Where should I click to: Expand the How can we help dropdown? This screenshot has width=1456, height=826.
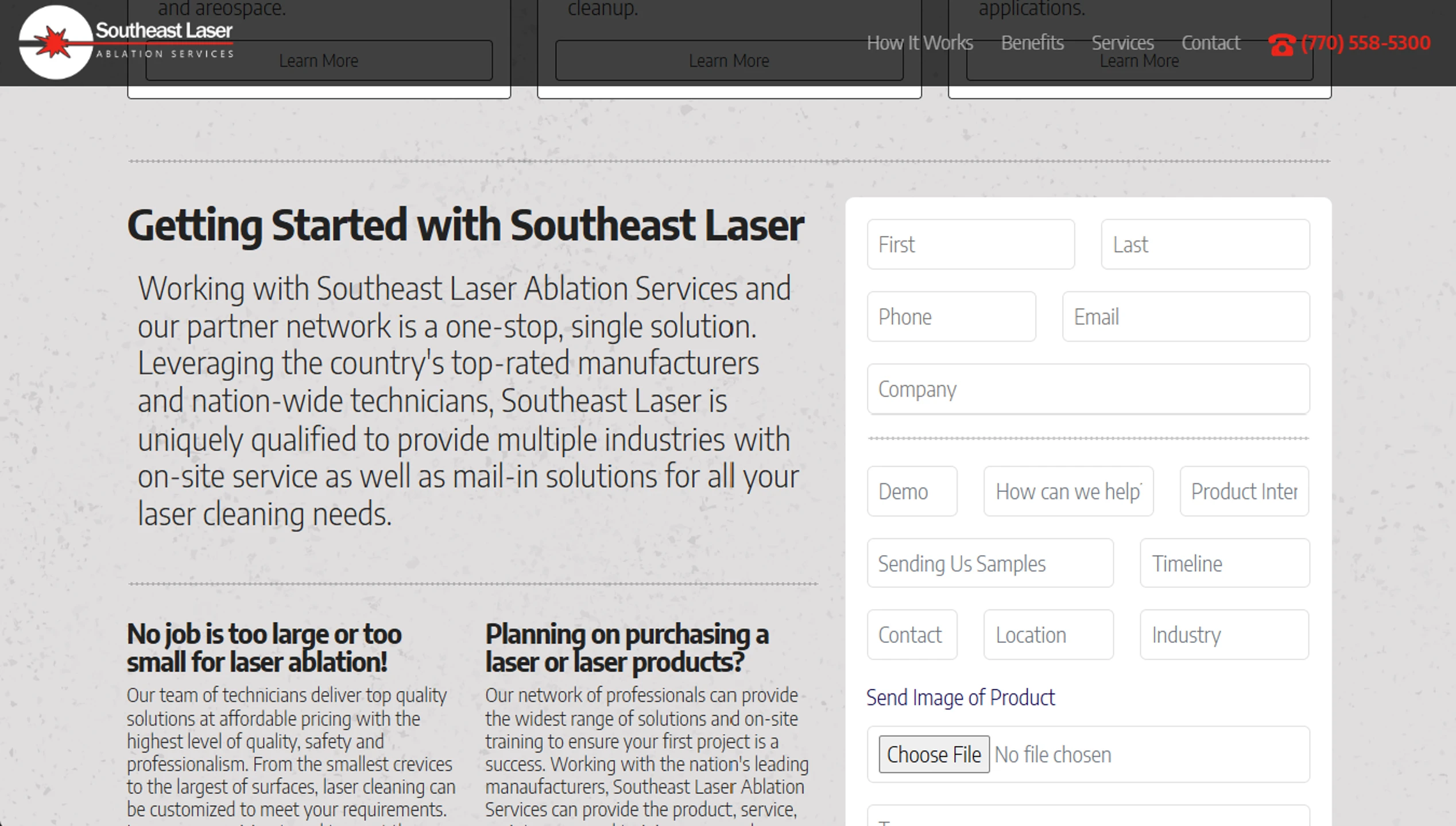click(x=1068, y=491)
